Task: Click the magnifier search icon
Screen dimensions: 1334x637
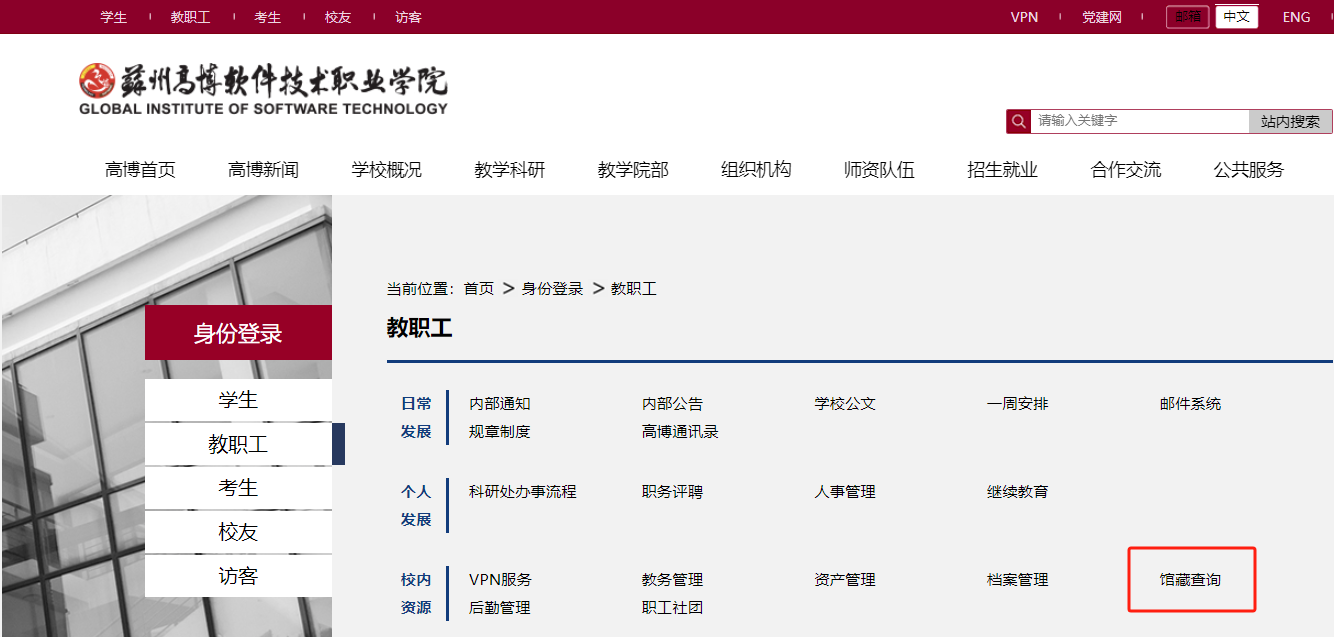Action: pyautogui.click(x=1018, y=121)
